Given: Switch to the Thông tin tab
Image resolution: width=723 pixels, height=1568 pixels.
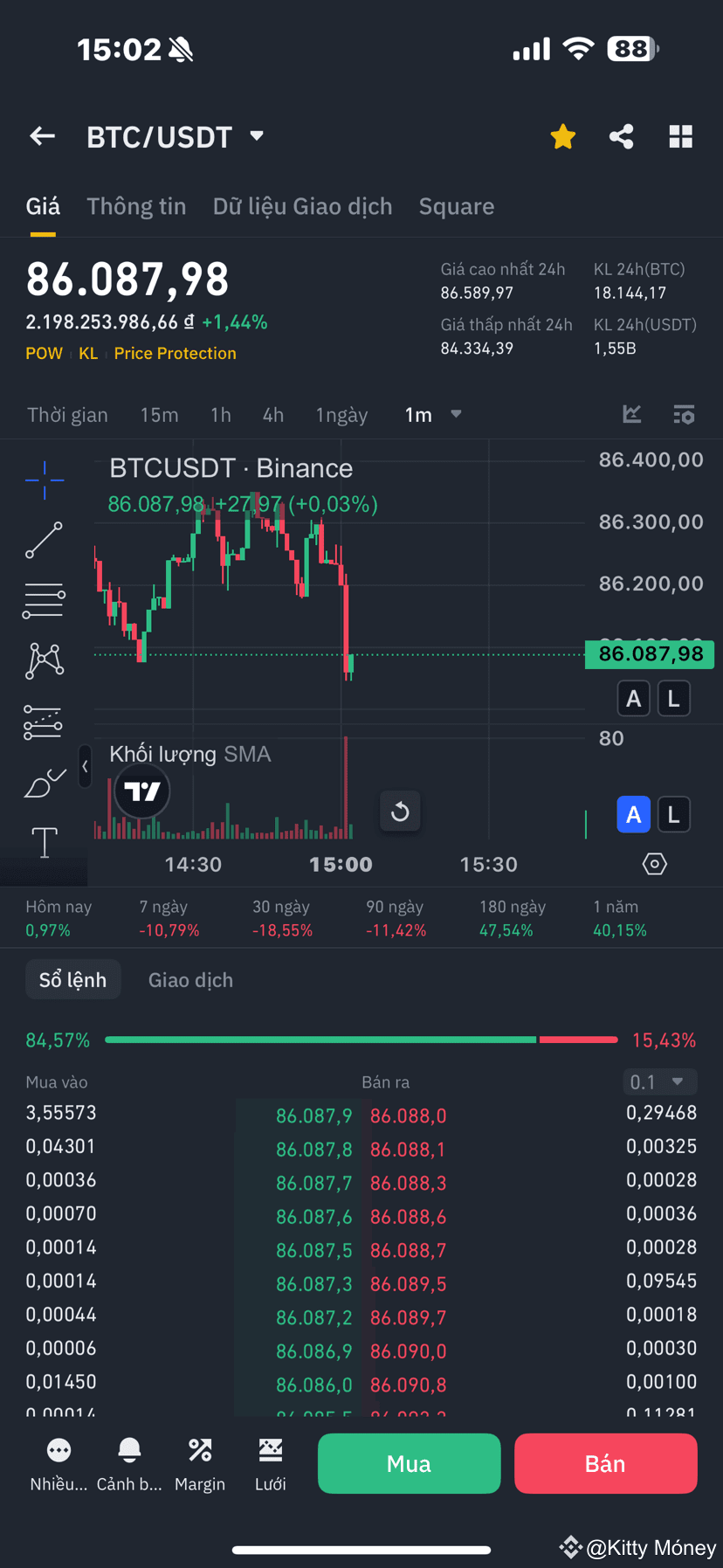Looking at the screenshot, I should tap(136, 206).
